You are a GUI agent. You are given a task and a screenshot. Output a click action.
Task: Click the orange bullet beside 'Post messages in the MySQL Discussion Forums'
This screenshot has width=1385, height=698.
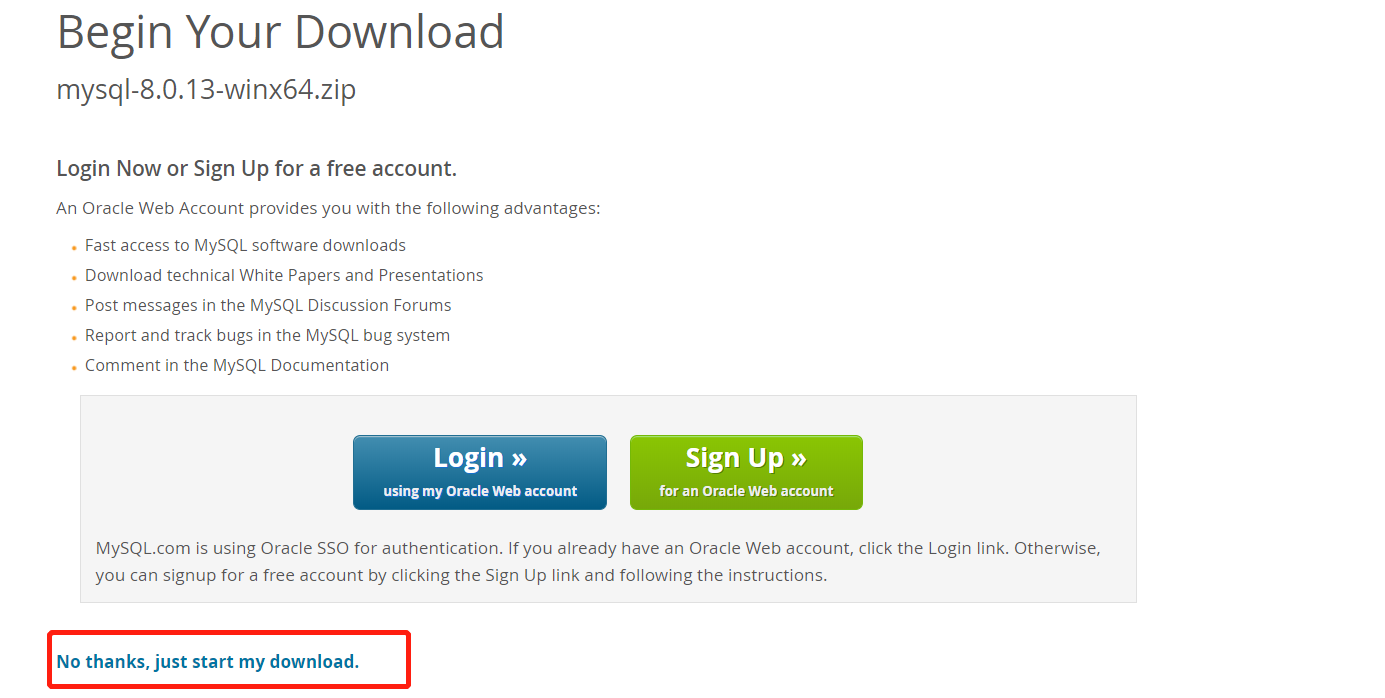[x=74, y=308]
